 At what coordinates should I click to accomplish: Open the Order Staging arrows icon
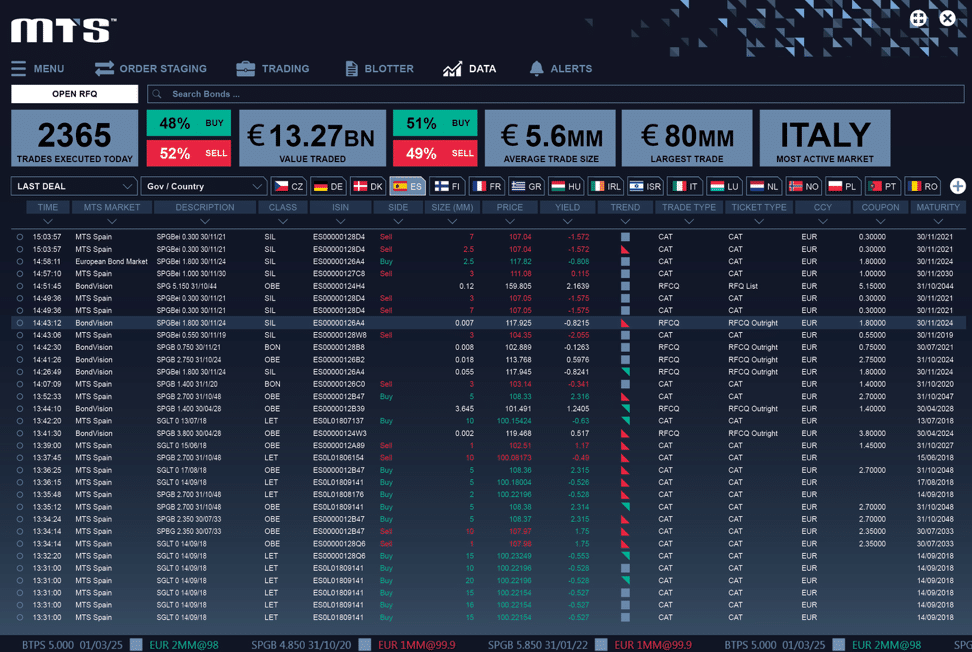[x=104, y=68]
